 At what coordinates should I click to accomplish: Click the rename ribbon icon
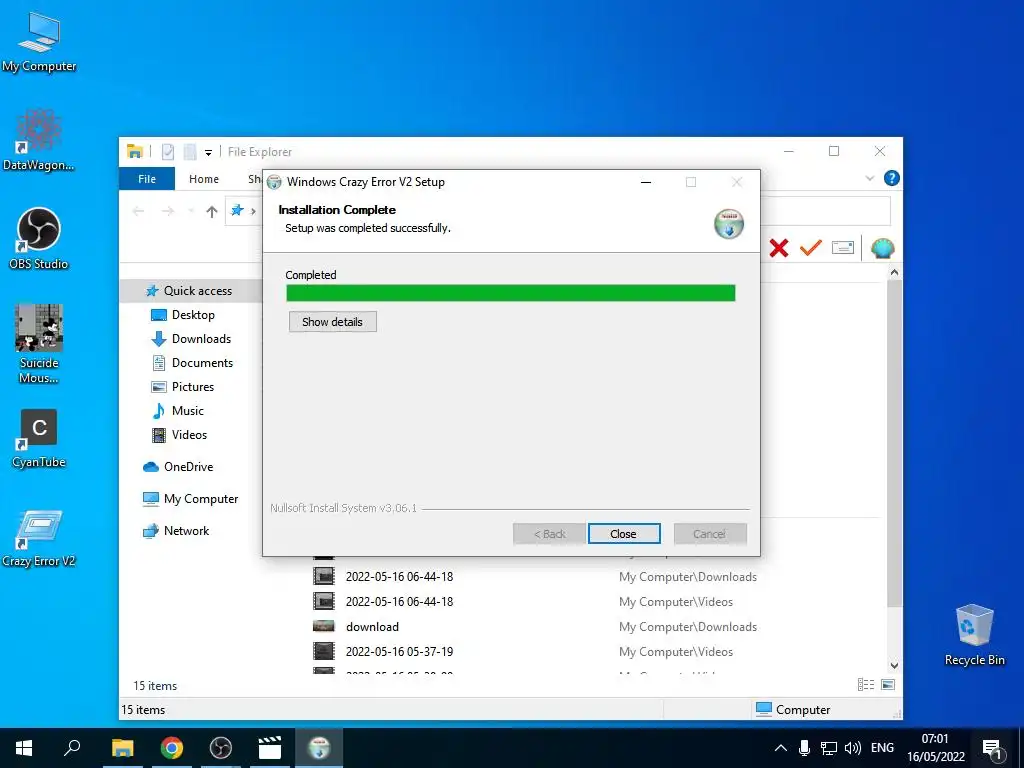(842, 248)
